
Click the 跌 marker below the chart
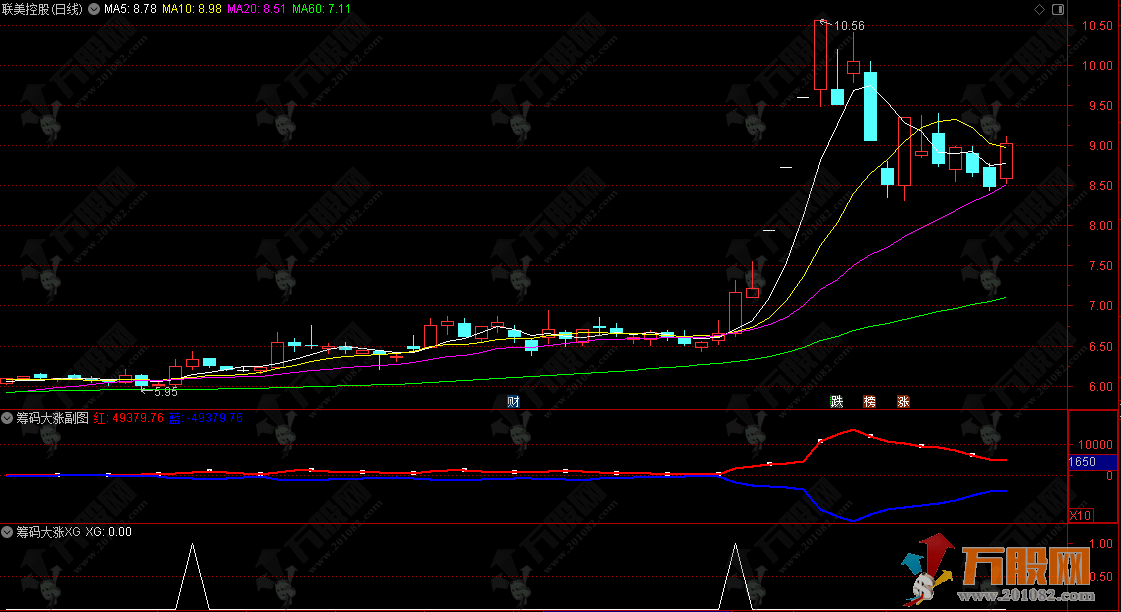(837, 402)
